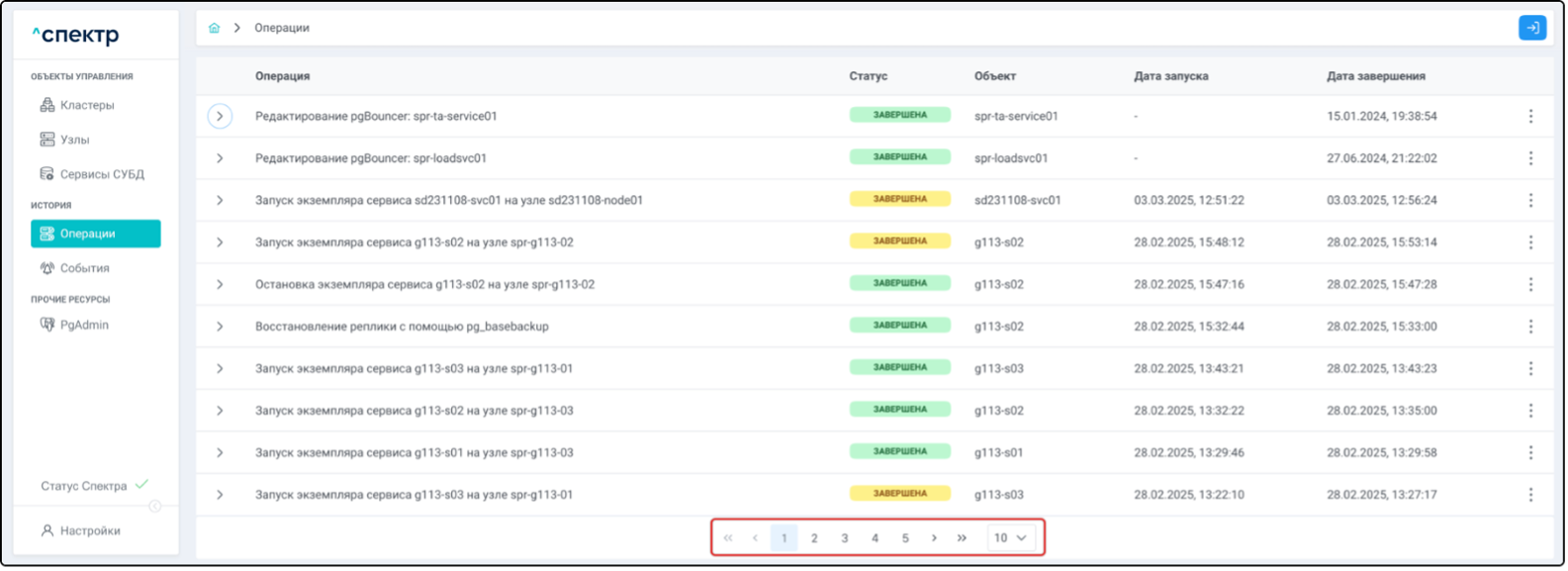Go to page 2
Image resolution: width=1568 pixels, height=571 pixels.
814,538
